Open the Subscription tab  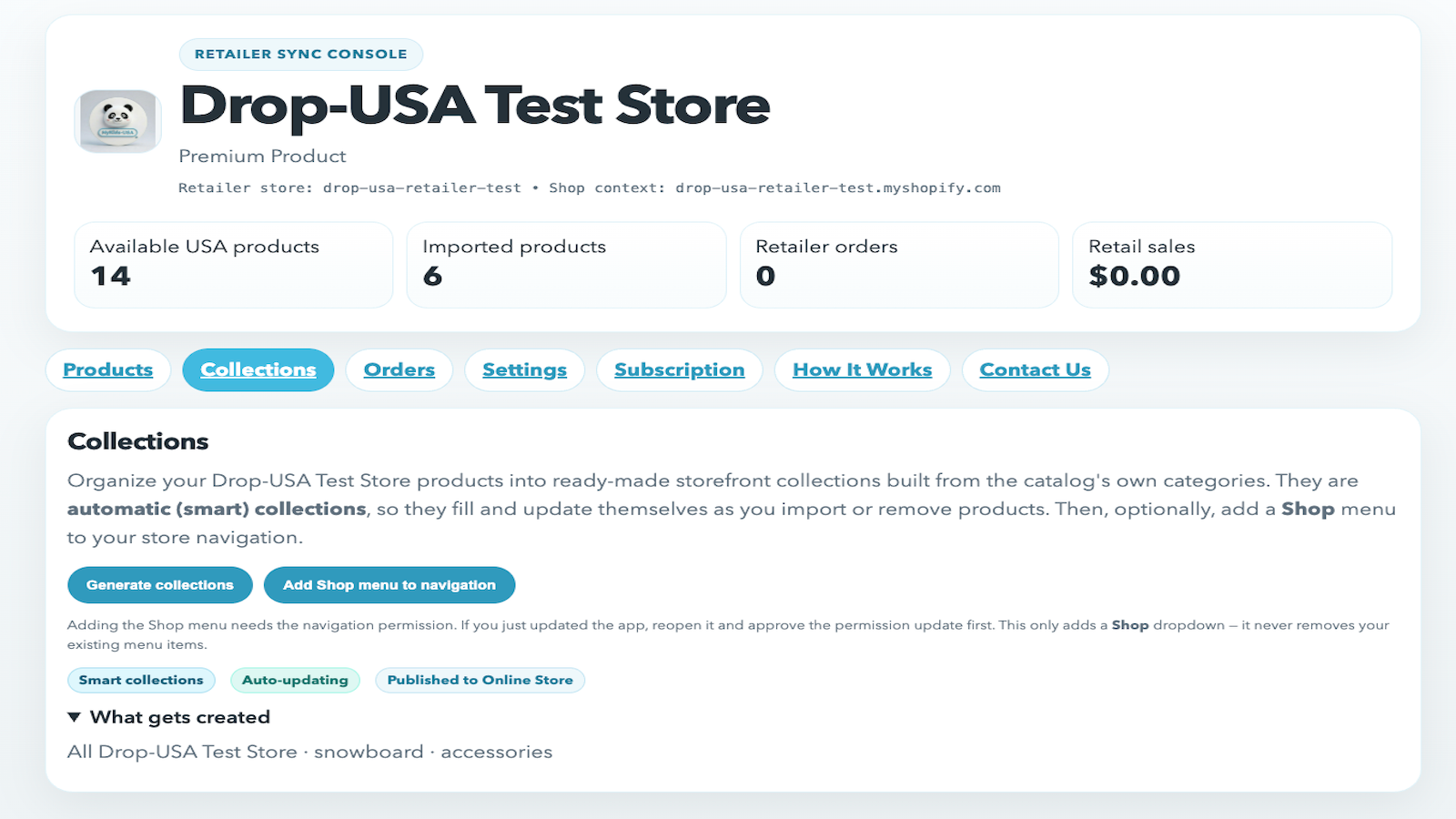pyautogui.click(x=680, y=369)
